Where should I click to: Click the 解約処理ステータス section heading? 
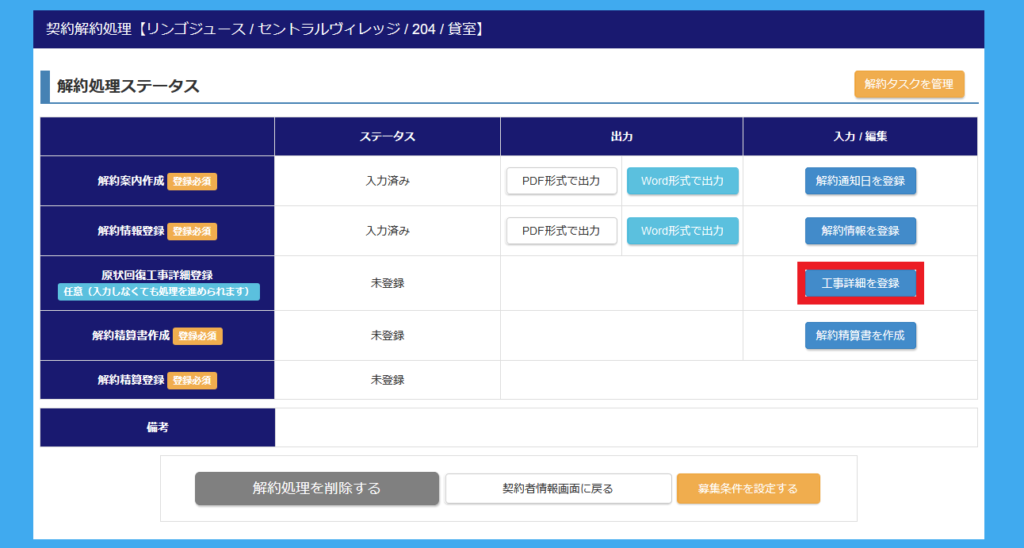point(128,86)
